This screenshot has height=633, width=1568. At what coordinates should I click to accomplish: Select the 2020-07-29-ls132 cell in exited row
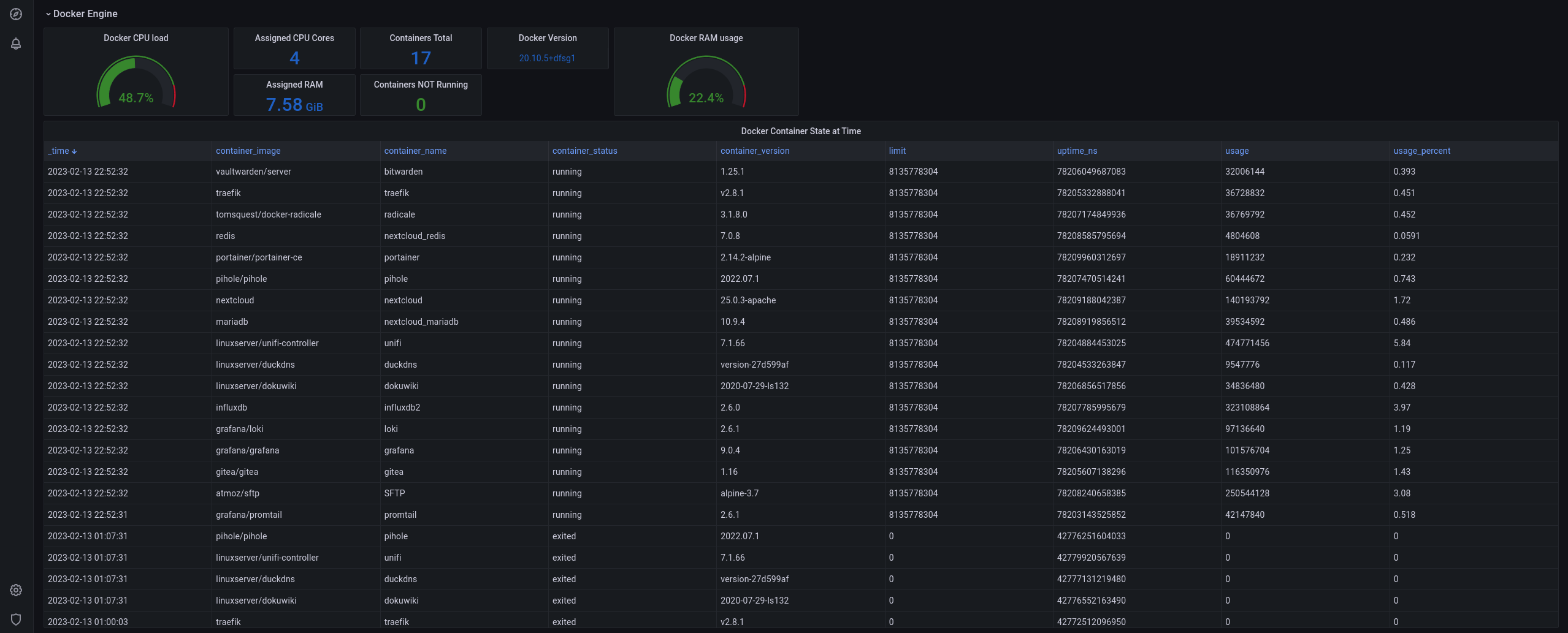800,601
